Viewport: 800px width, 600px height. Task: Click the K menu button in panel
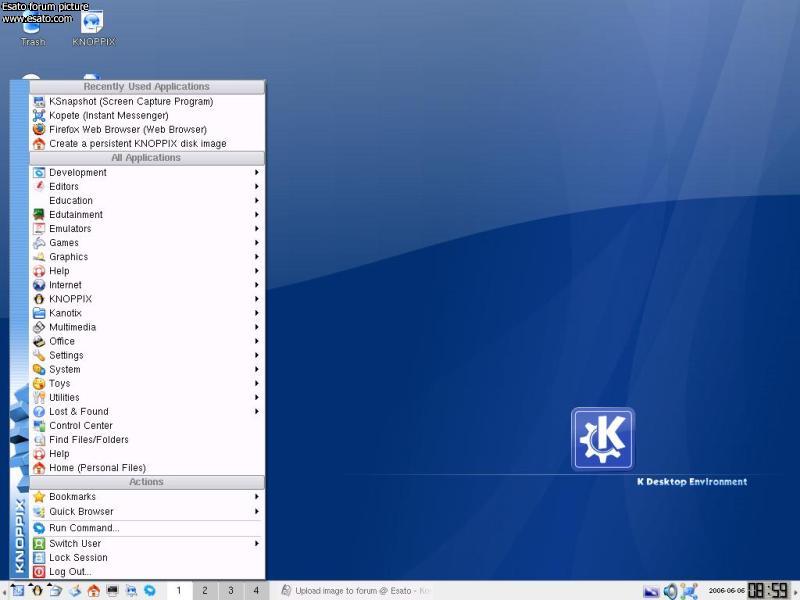coord(17,590)
